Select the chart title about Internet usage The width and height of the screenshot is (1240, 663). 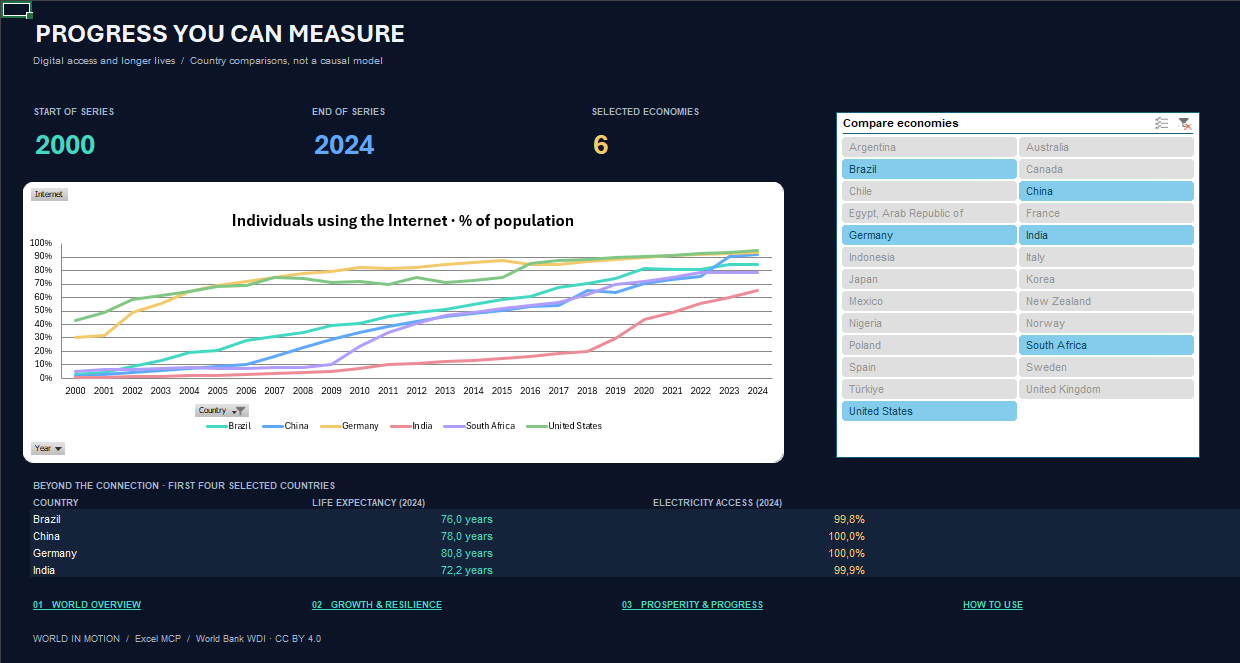coord(403,220)
